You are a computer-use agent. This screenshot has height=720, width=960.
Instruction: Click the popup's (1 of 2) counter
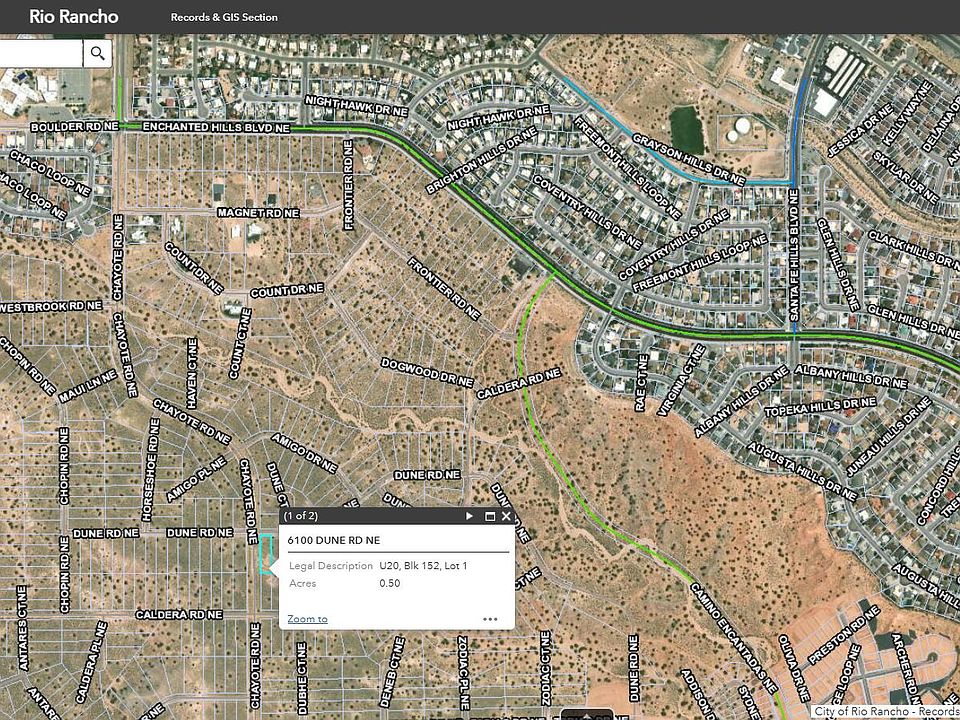(x=302, y=516)
